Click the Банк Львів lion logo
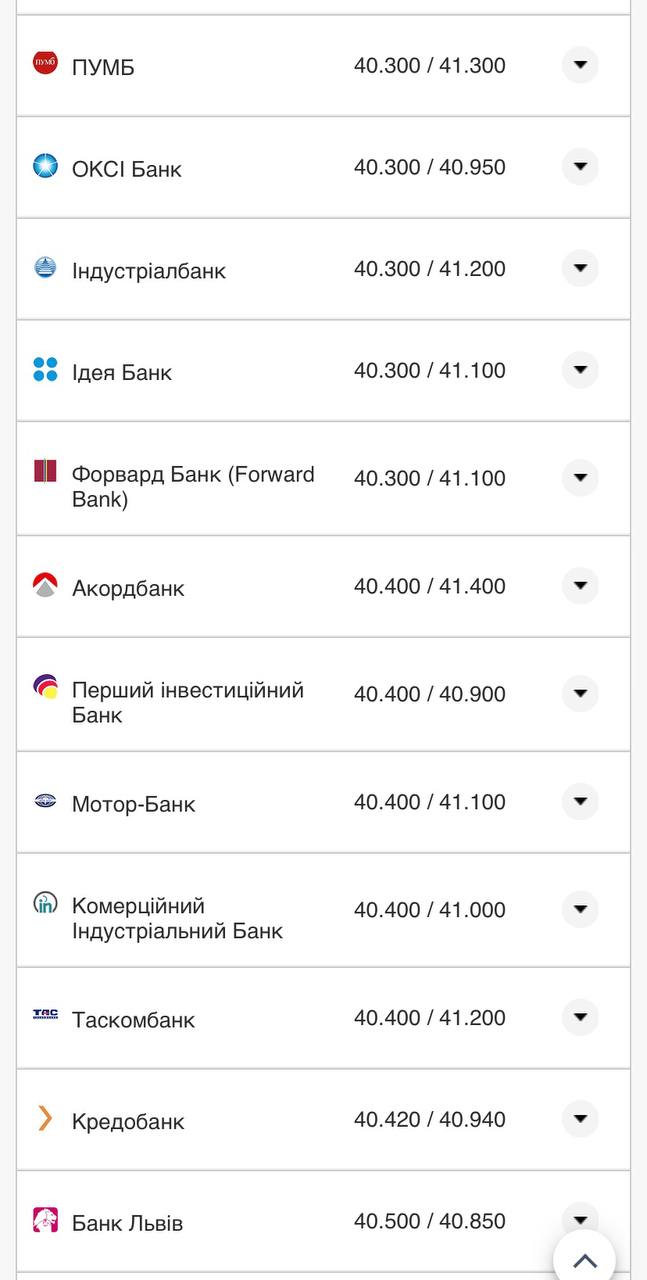This screenshot has height=1280, width=647. pos(44,1218)
